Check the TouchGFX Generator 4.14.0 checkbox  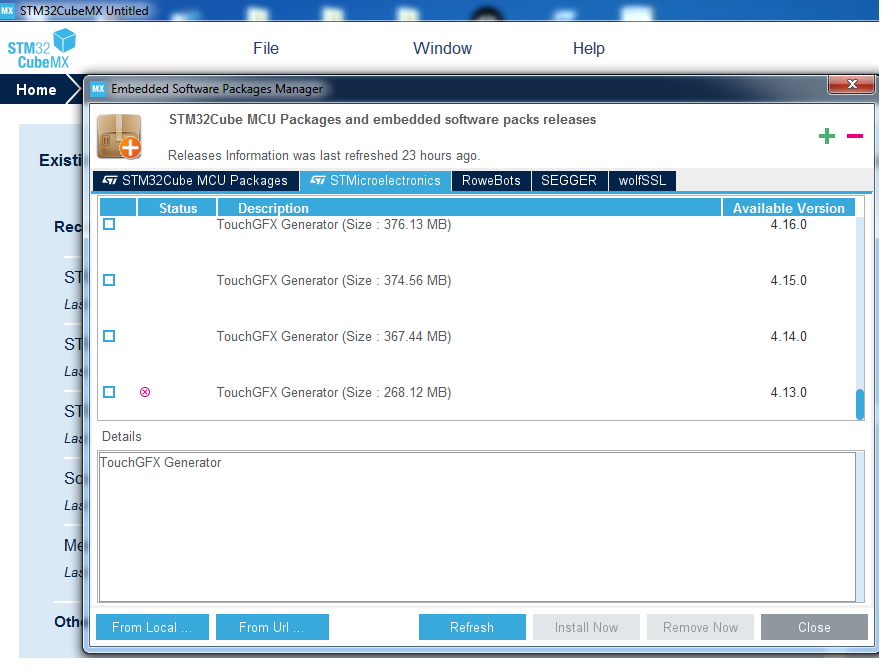coord(109,336)
